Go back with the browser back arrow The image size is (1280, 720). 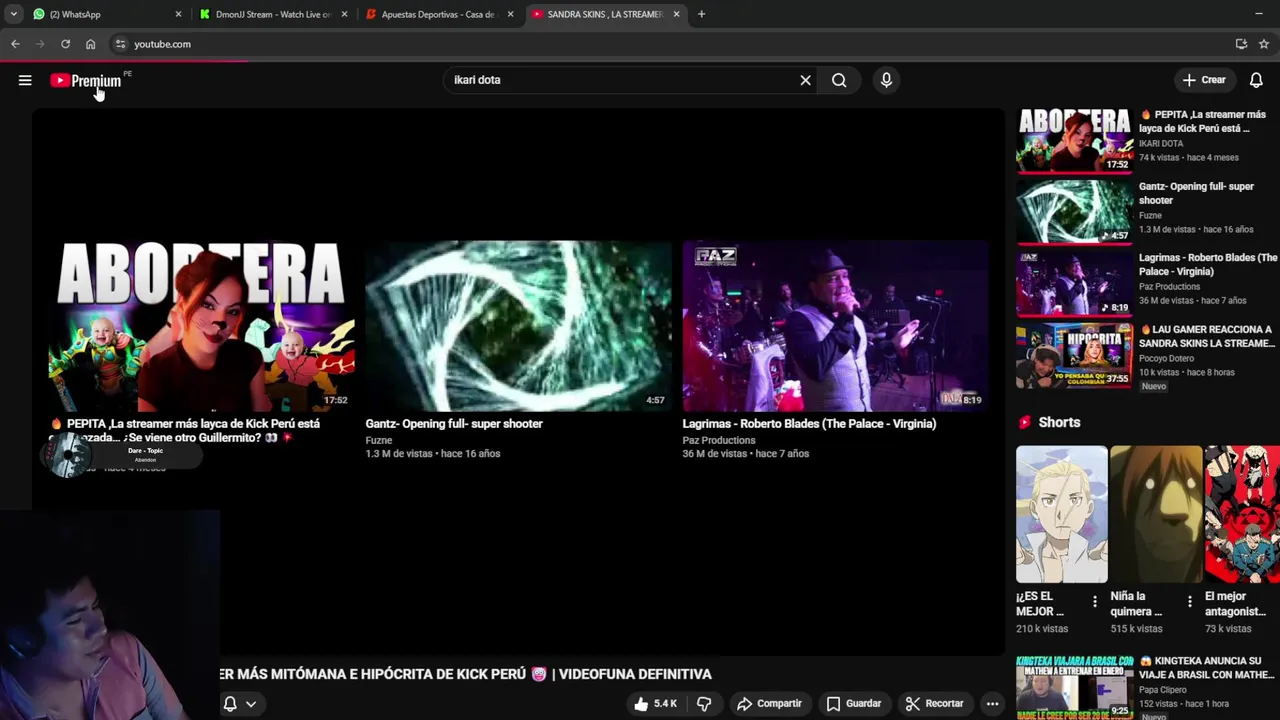point(15,44)
